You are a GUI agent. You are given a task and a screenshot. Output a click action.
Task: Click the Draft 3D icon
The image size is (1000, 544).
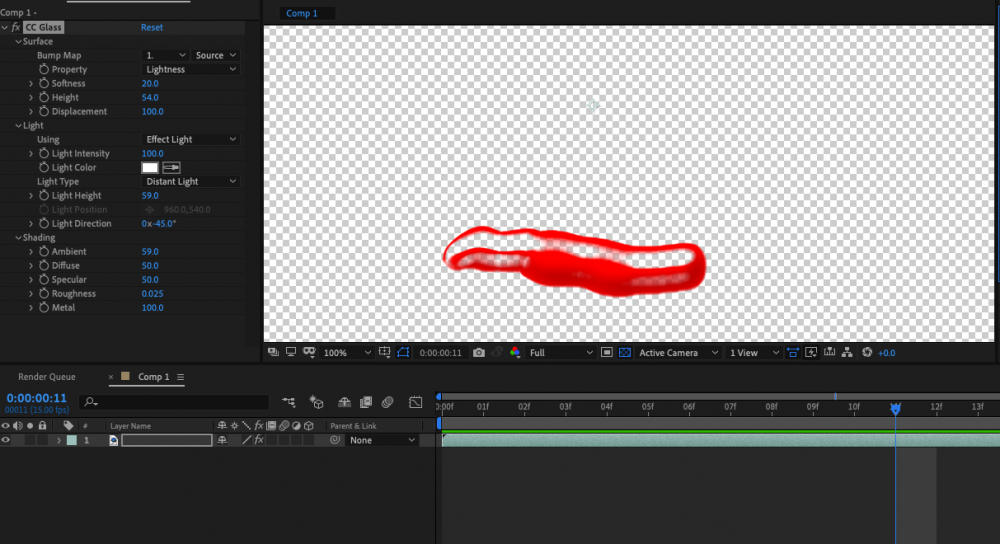(317, 402)
